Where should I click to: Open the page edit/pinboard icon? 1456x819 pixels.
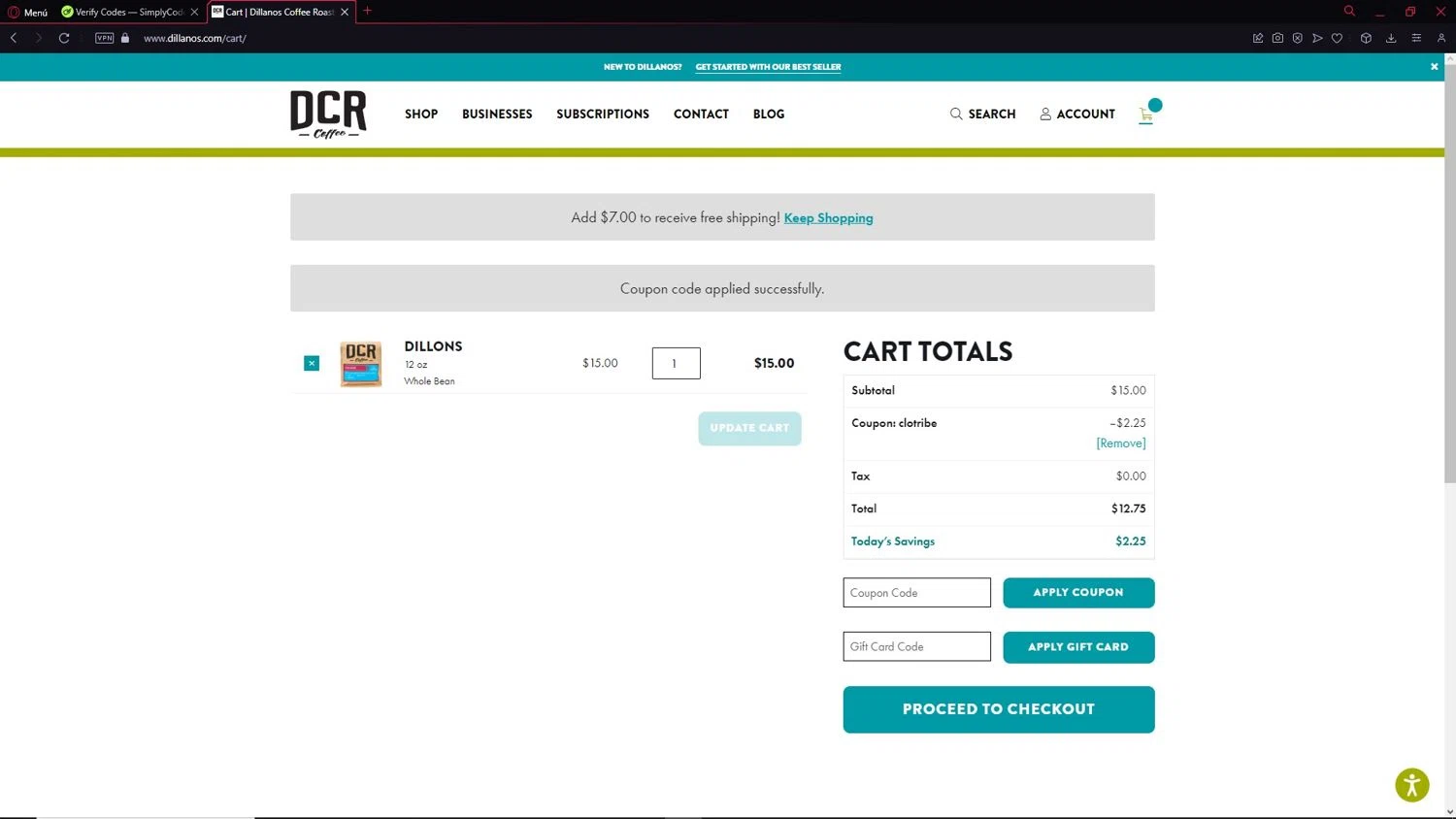(1258, 38)
